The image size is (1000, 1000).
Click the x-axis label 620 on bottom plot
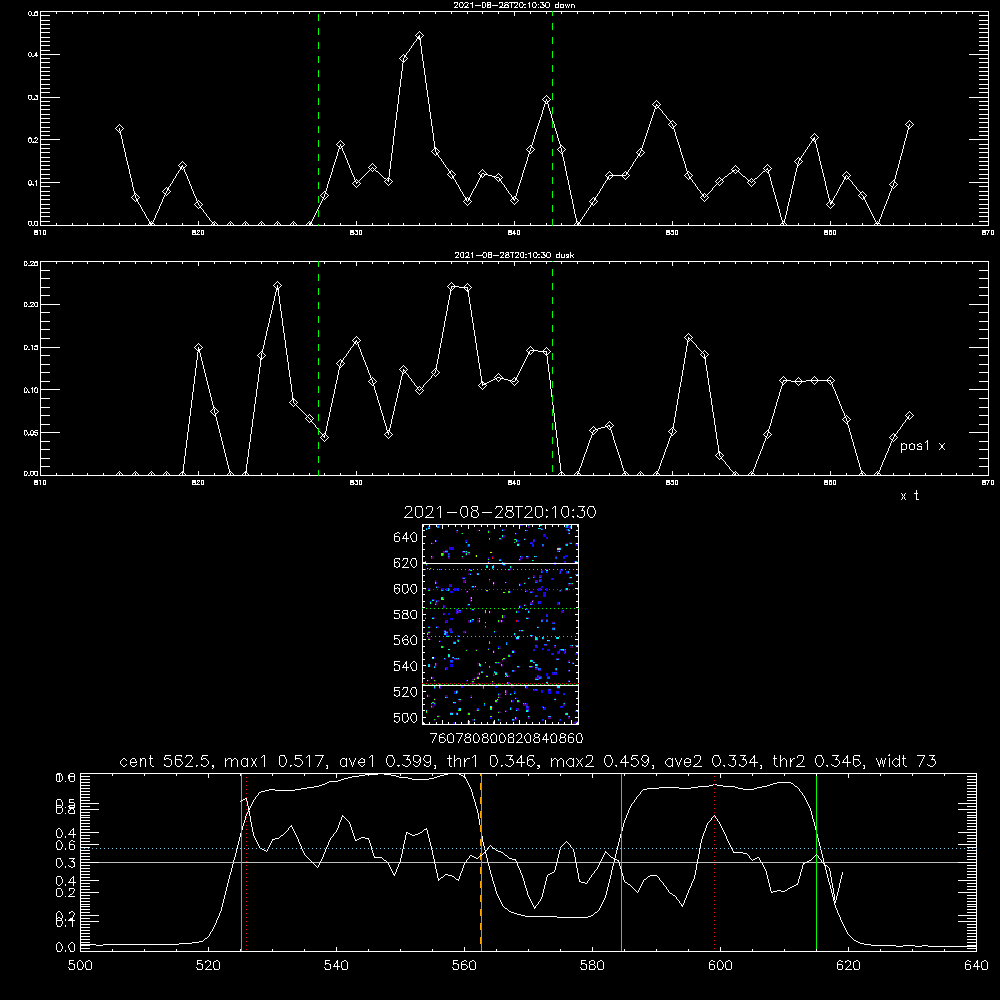click(848, 966)
